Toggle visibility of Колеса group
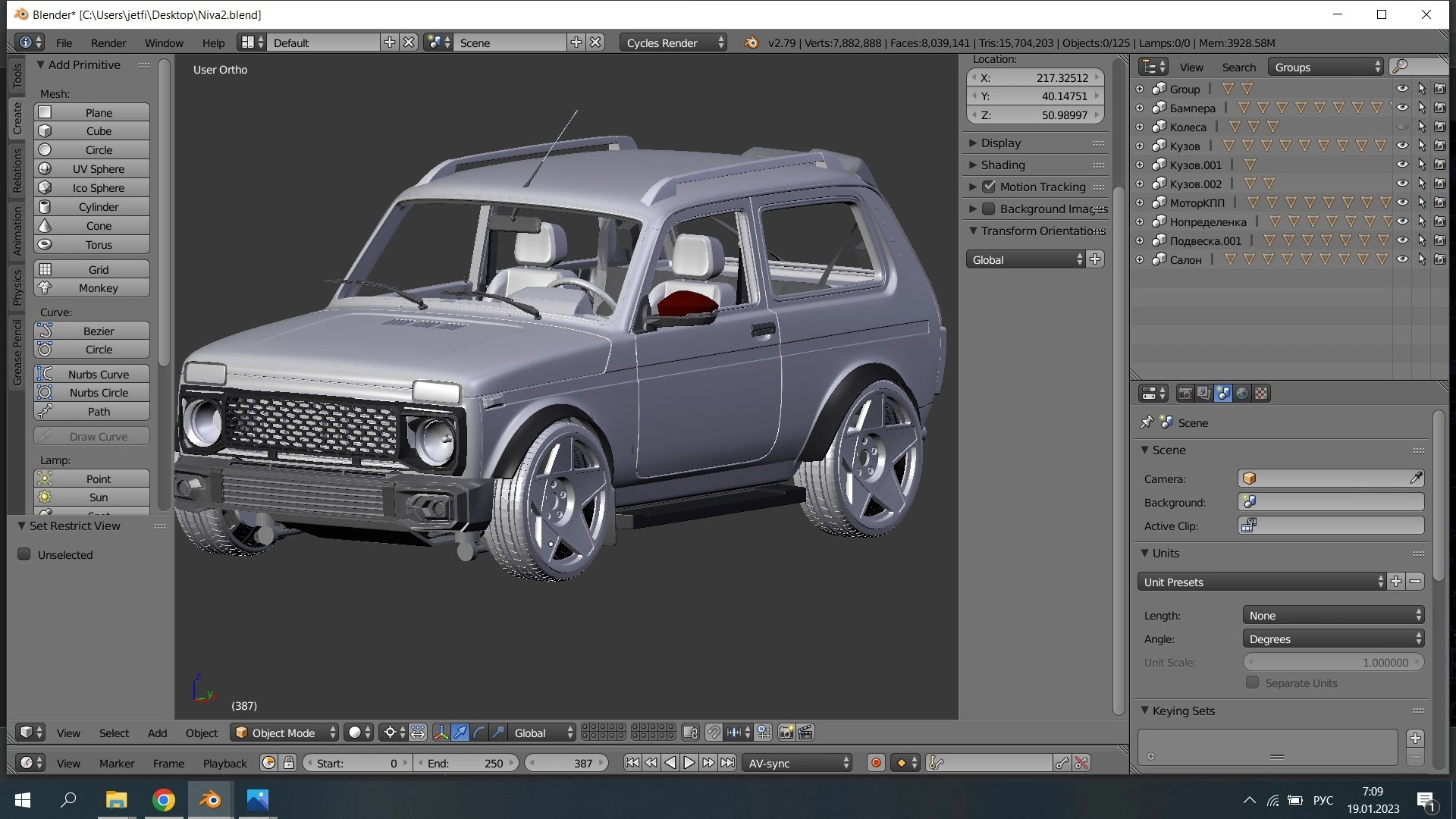1456x819 pixels. pyautogui.click(x=1402, y=127)
